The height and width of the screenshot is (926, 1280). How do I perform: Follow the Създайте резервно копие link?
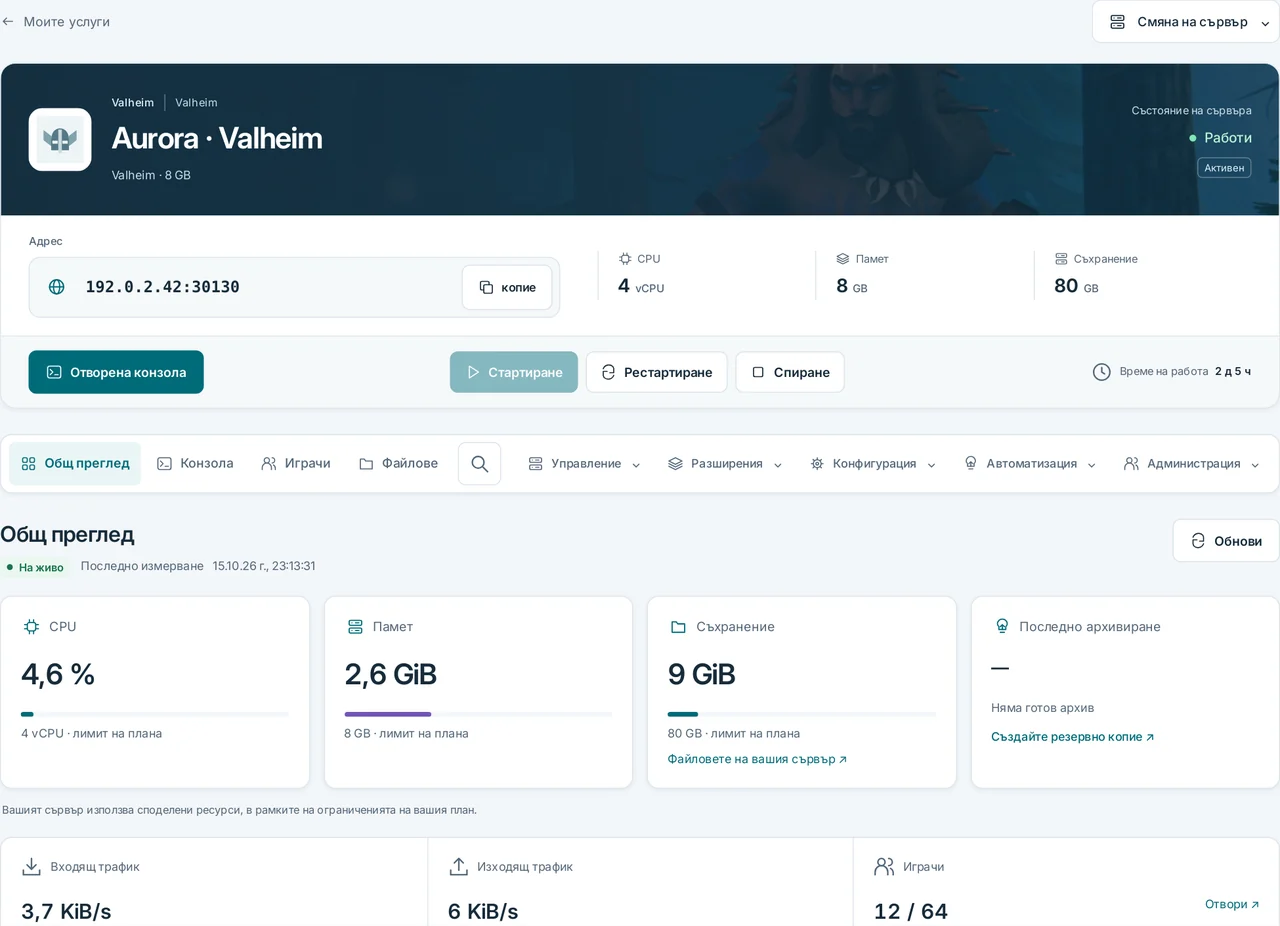pyautogui.click(x=1072, y=737)
